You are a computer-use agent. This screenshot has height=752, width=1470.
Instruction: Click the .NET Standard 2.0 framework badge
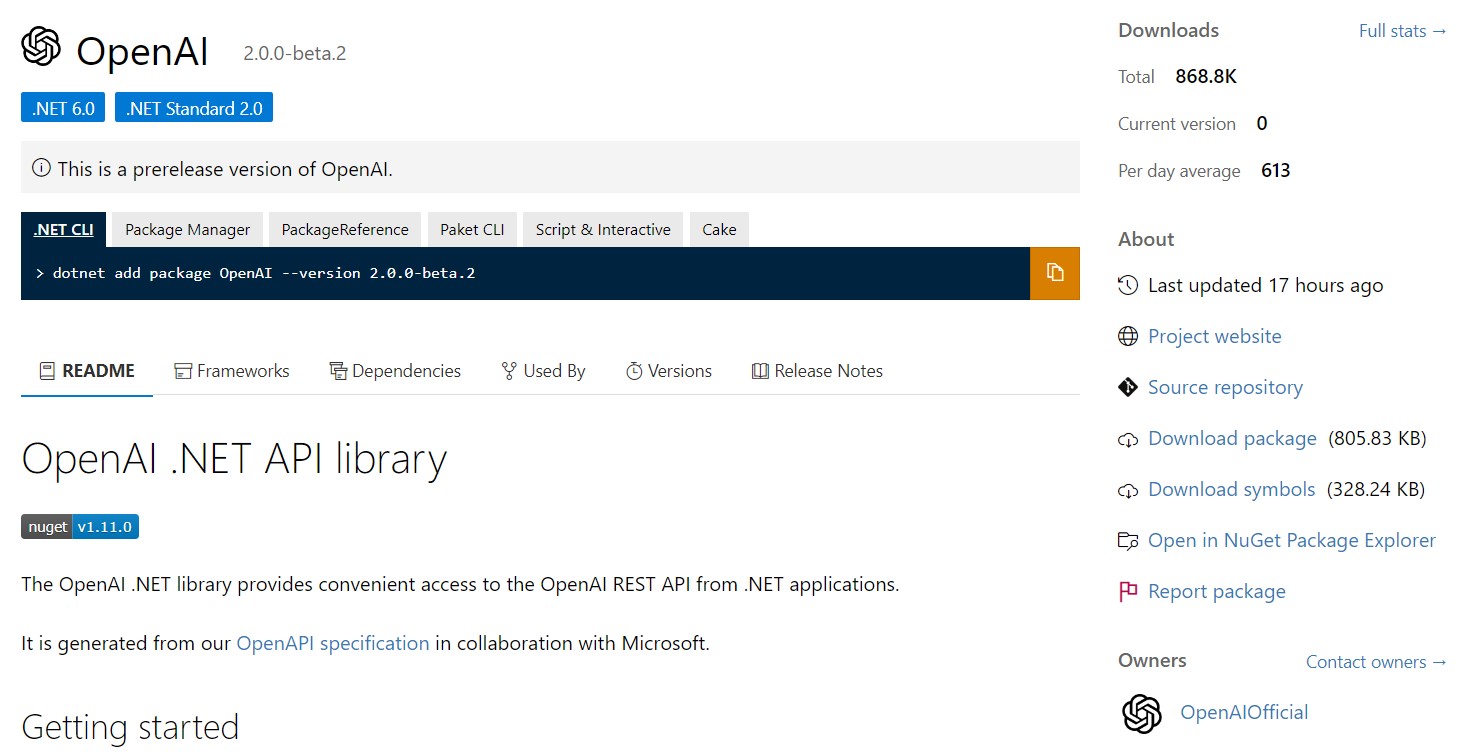[x=194, y=108]
